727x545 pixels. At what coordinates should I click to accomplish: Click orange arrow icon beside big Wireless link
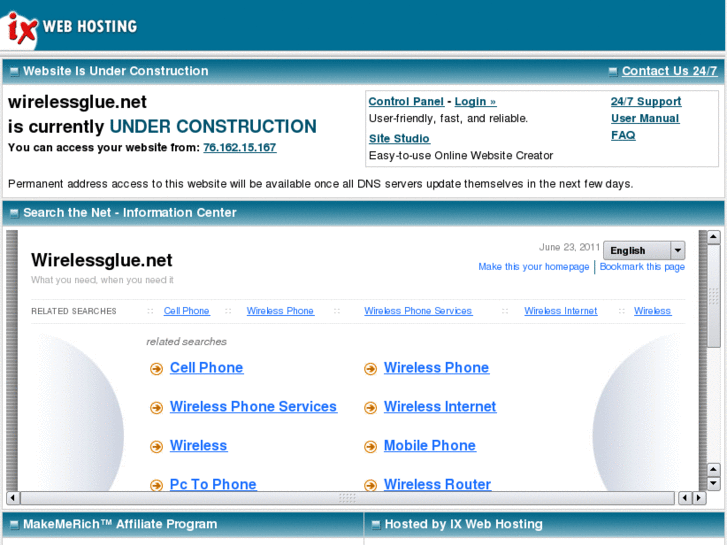[156, 447]
